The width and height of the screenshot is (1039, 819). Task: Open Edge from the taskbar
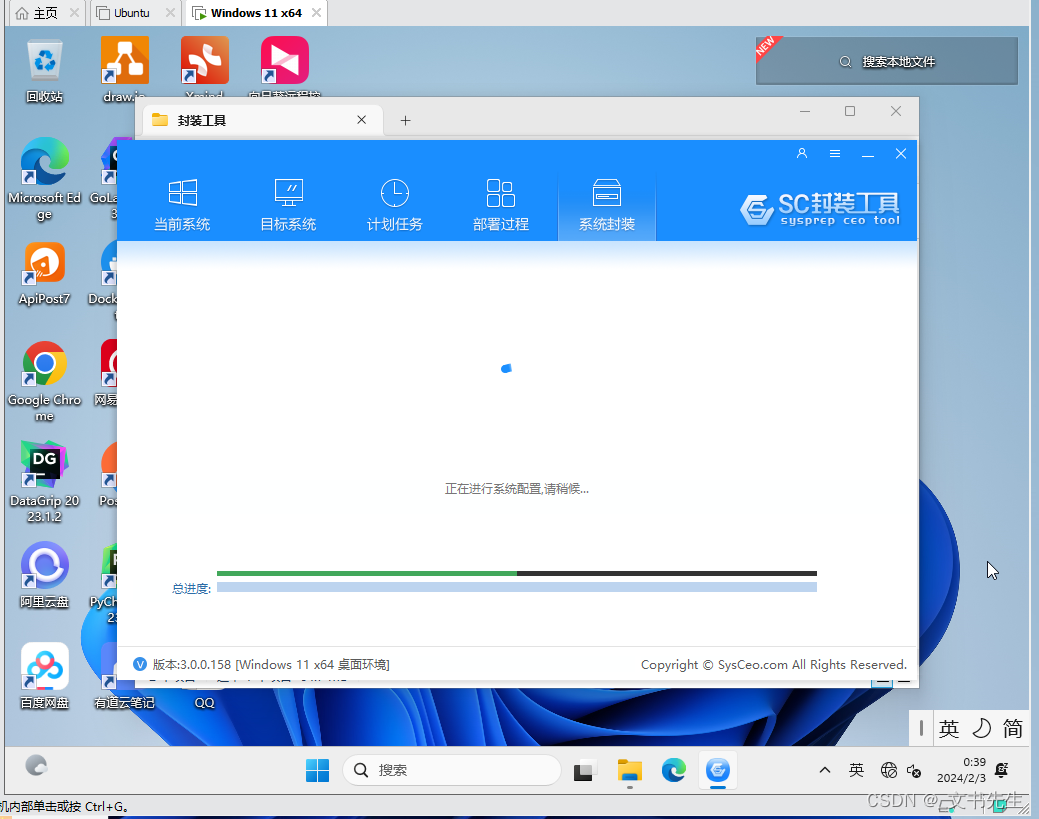click(x=674, y=770)
